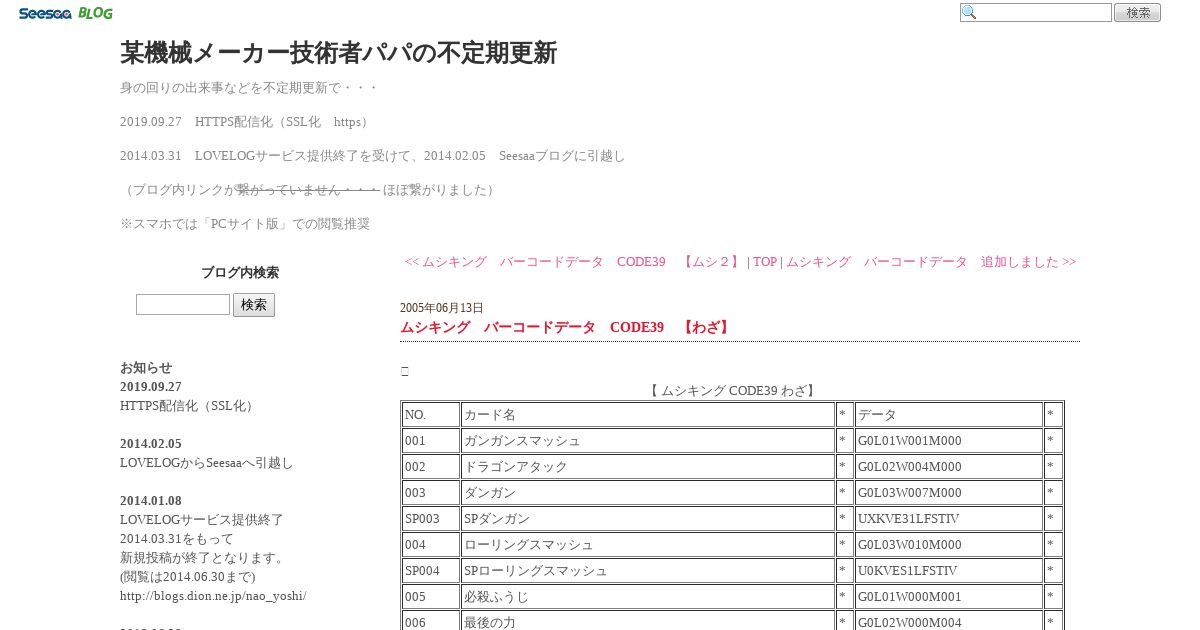Image resolution: width=1200 pixels, height=630 pixels.
Task: Select header note スマホでは「PCサイト版」での閲覧推奨
Action: (x=245, y=224)
